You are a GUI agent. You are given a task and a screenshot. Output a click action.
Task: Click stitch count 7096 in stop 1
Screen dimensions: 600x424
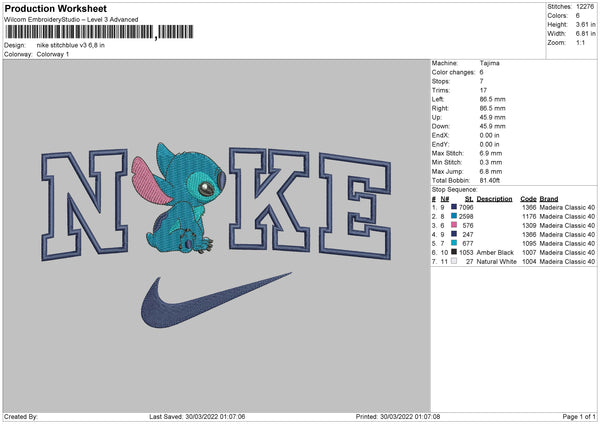click(x=466, y=207)
